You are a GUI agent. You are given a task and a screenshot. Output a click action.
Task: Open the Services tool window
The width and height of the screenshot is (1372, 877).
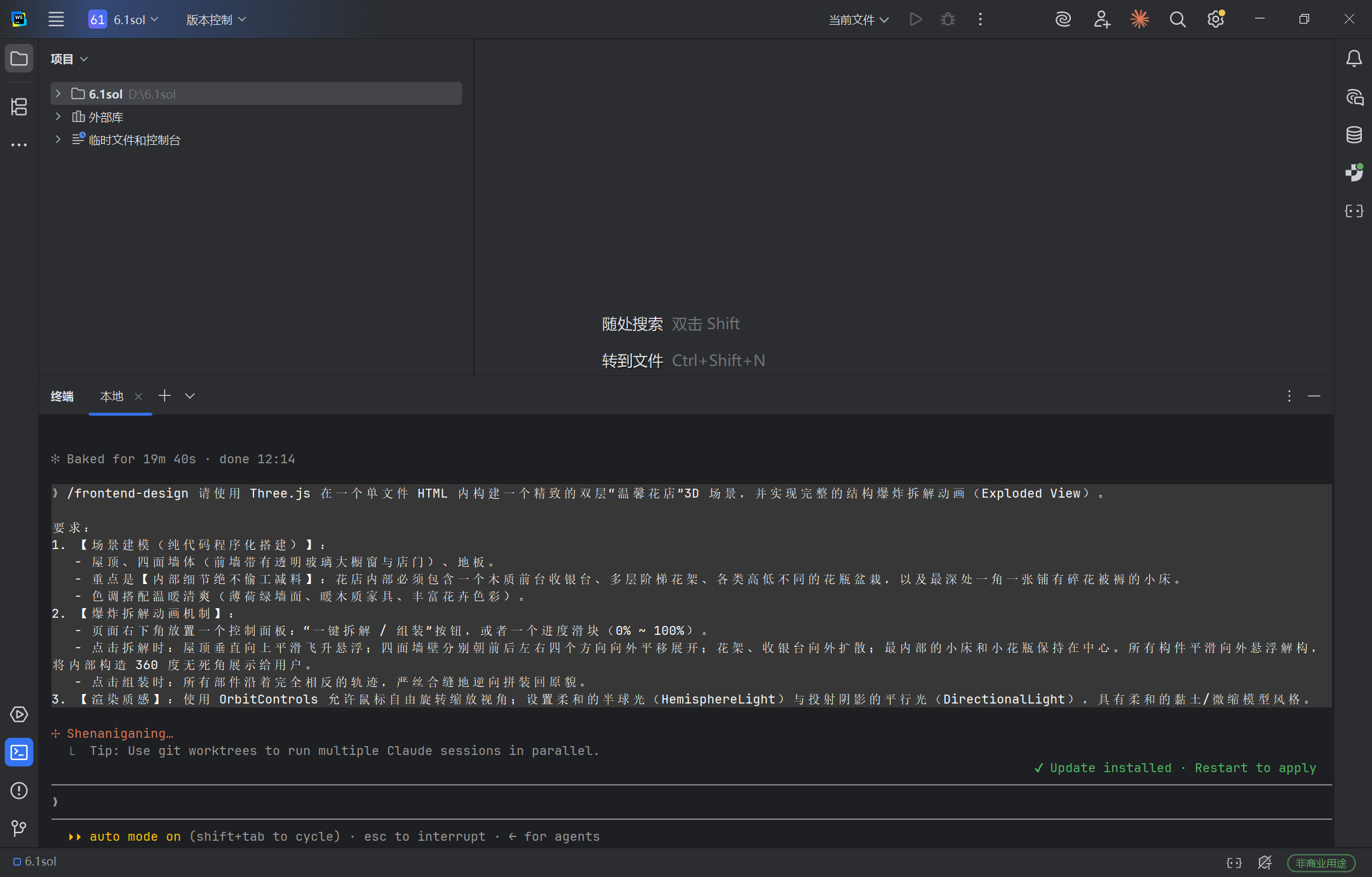coord(19,714)
